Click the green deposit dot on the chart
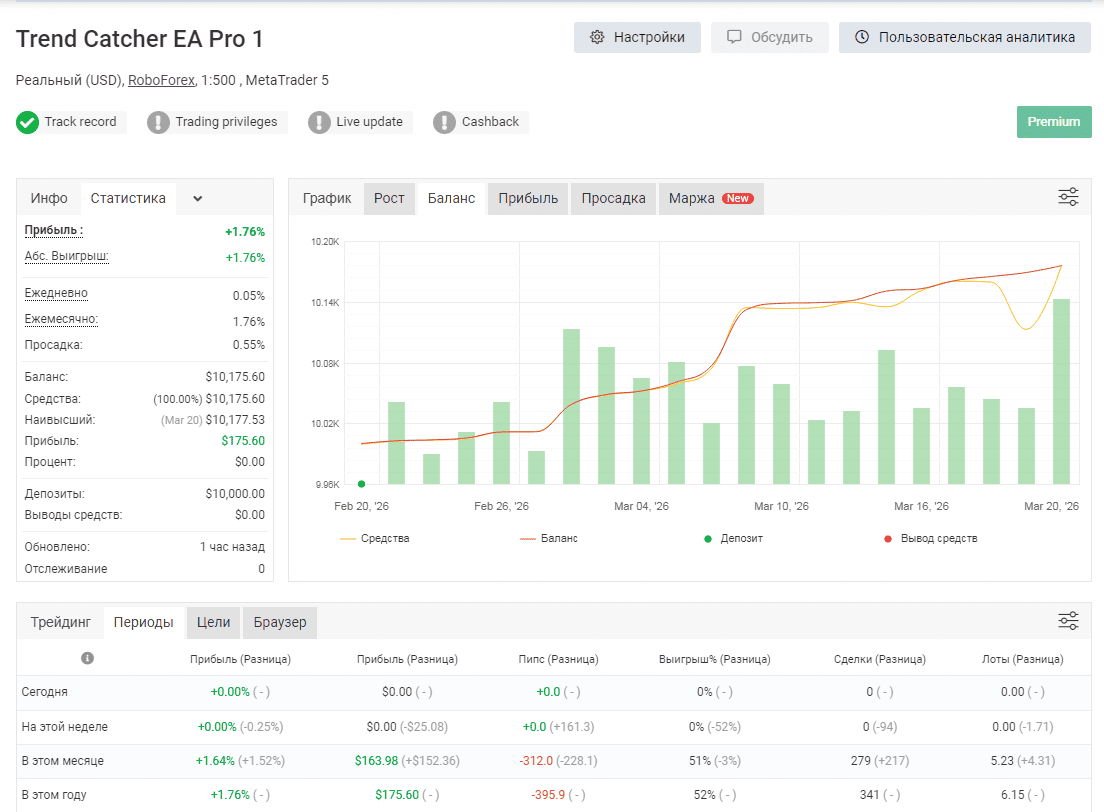 click(x=361, y=484)
